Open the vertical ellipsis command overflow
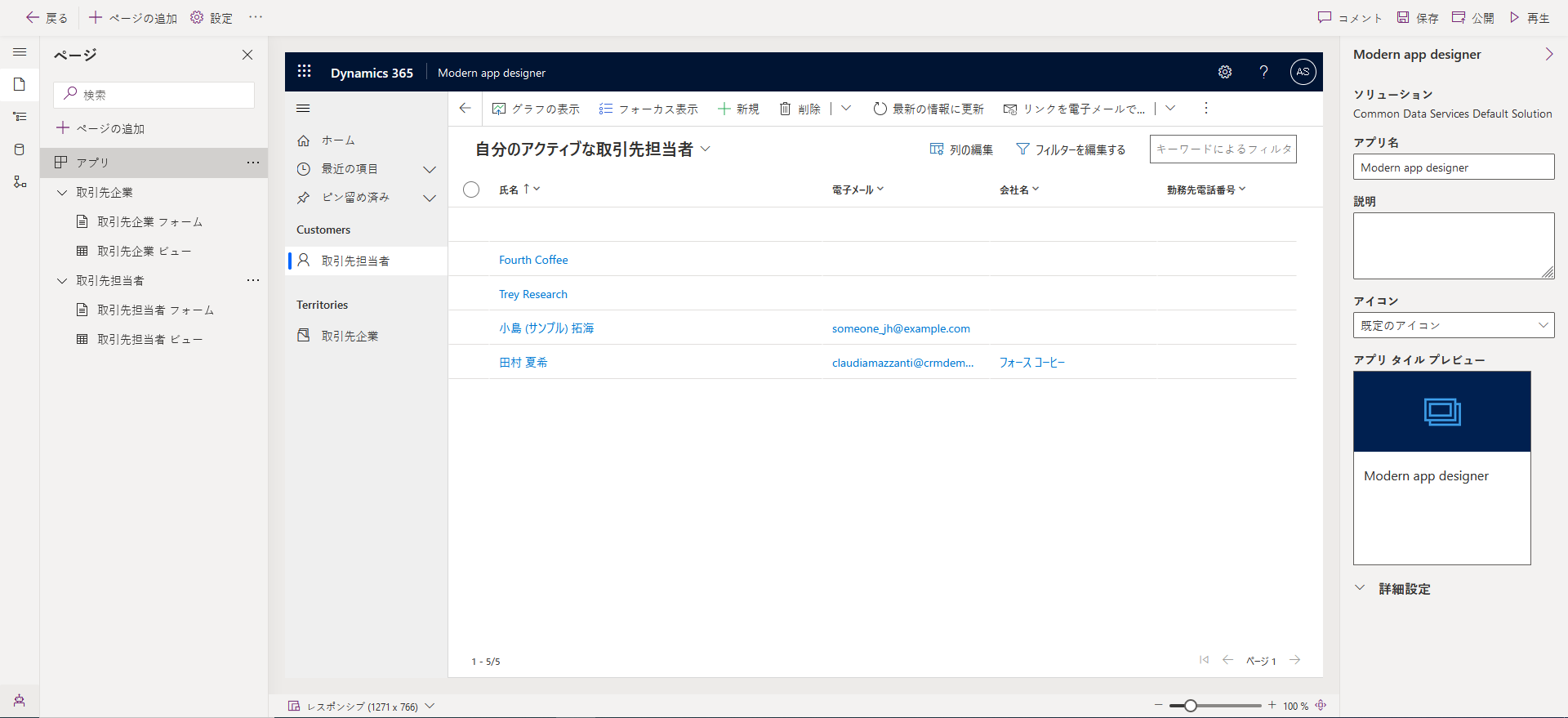 click(x=1206, y=109)
